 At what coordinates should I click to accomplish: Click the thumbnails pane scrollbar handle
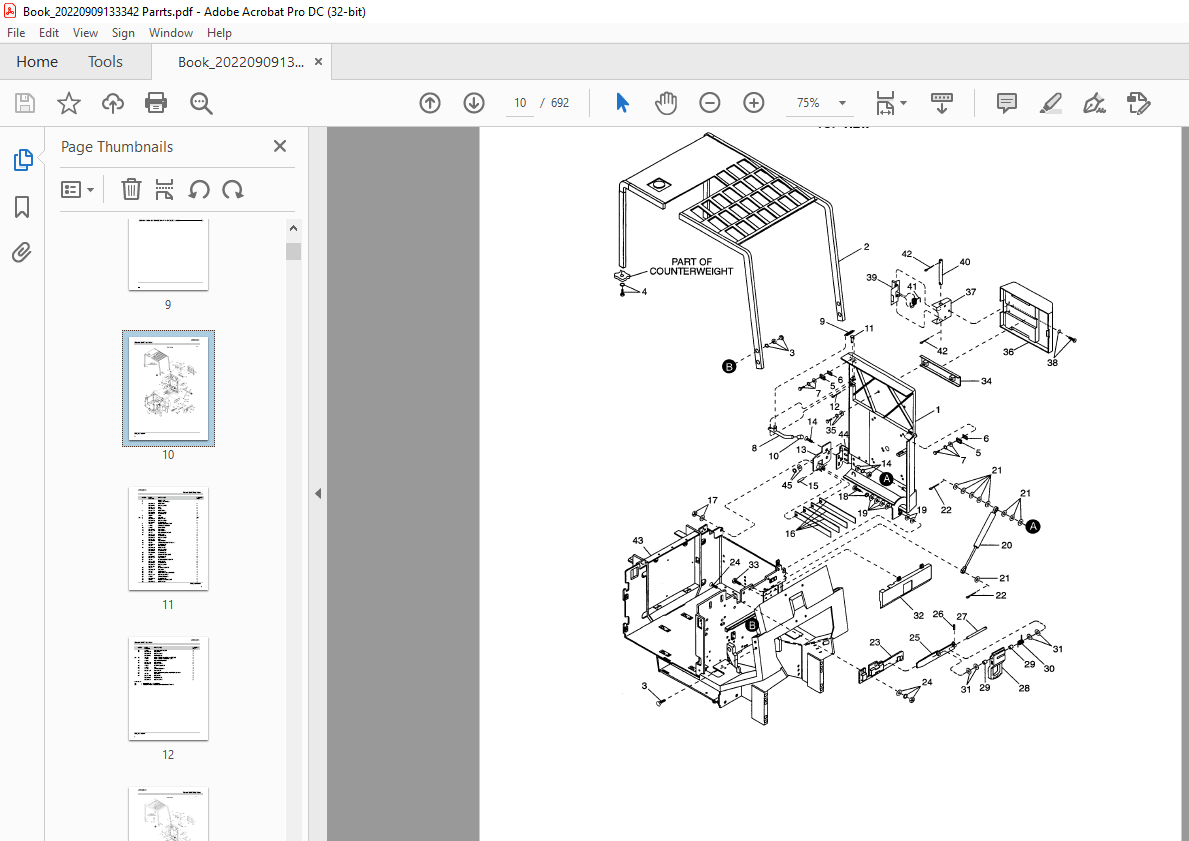293,251
